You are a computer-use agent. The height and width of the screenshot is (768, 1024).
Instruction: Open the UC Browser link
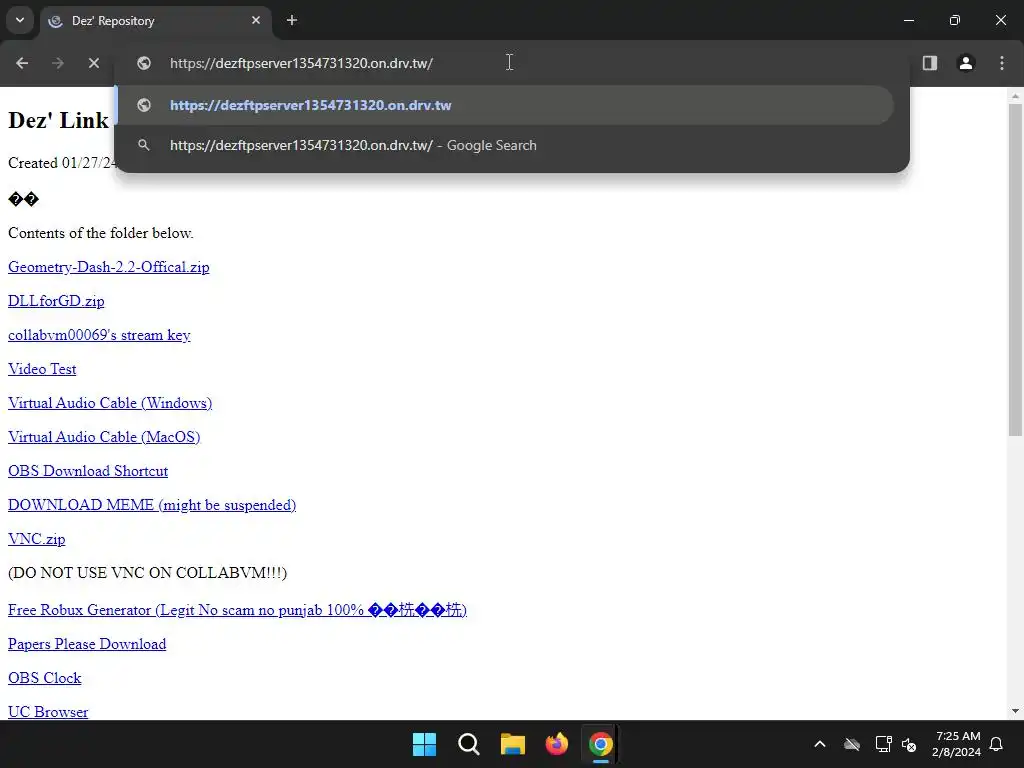(x=48, y=712)
